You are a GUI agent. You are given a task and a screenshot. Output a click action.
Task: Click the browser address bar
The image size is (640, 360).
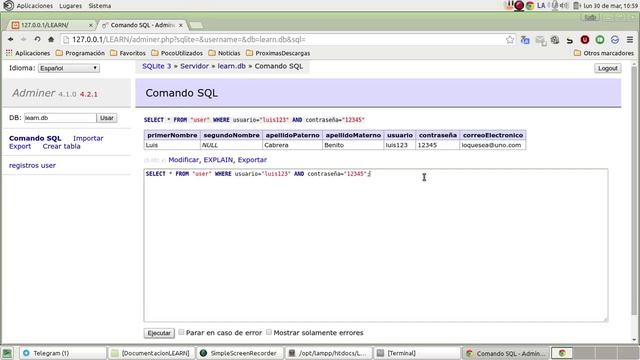point(286,40)
